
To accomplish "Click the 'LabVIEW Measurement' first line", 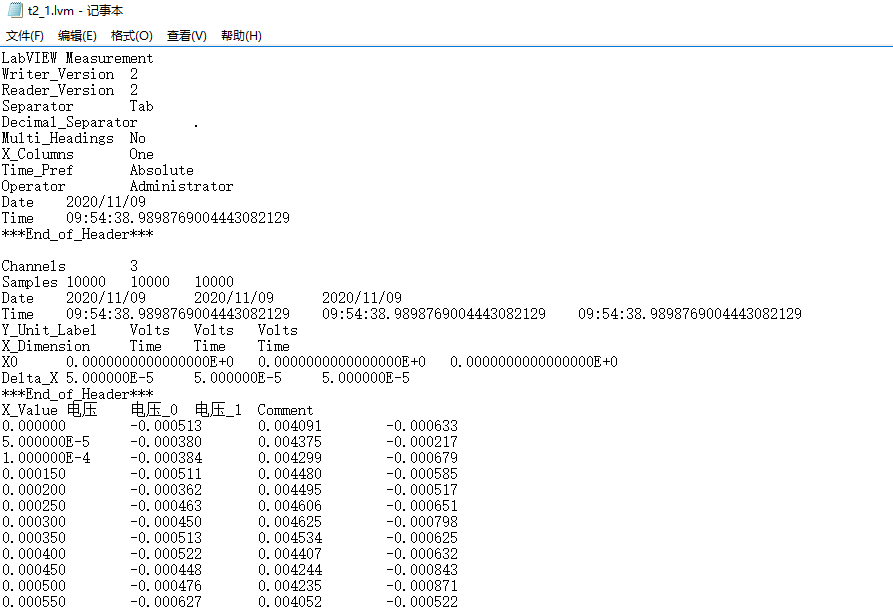I will click(77, 58).
